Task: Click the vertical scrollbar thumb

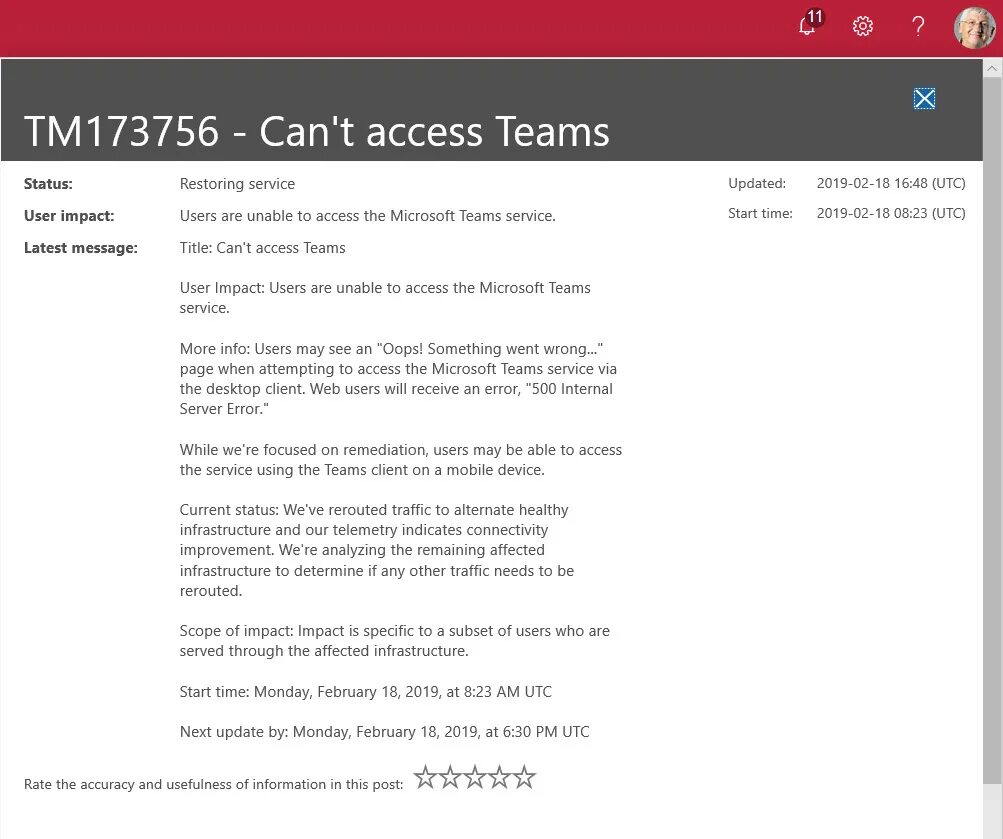Action: [x=992, y=428]
